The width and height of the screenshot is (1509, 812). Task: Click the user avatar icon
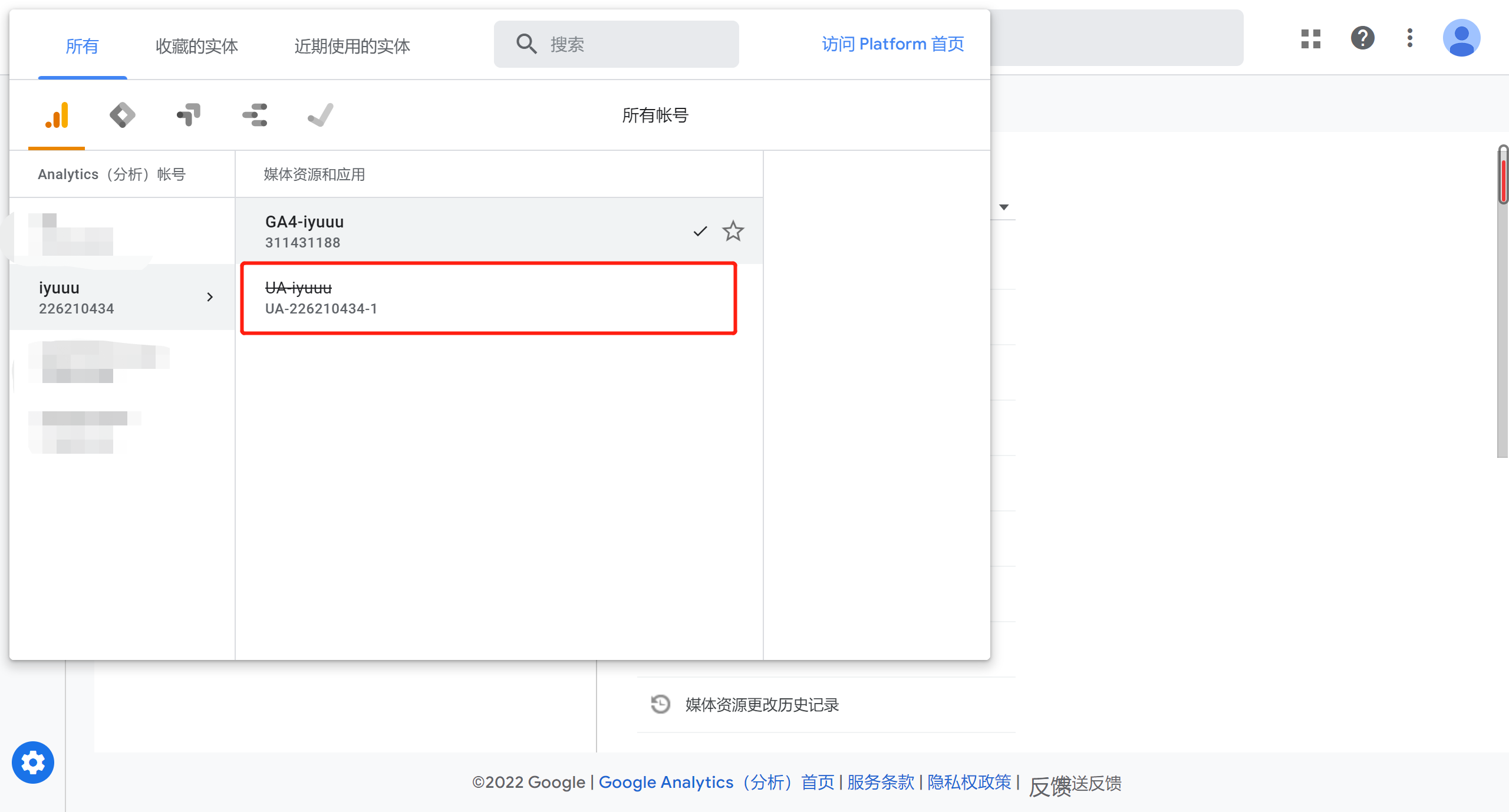pos(1462,38)
